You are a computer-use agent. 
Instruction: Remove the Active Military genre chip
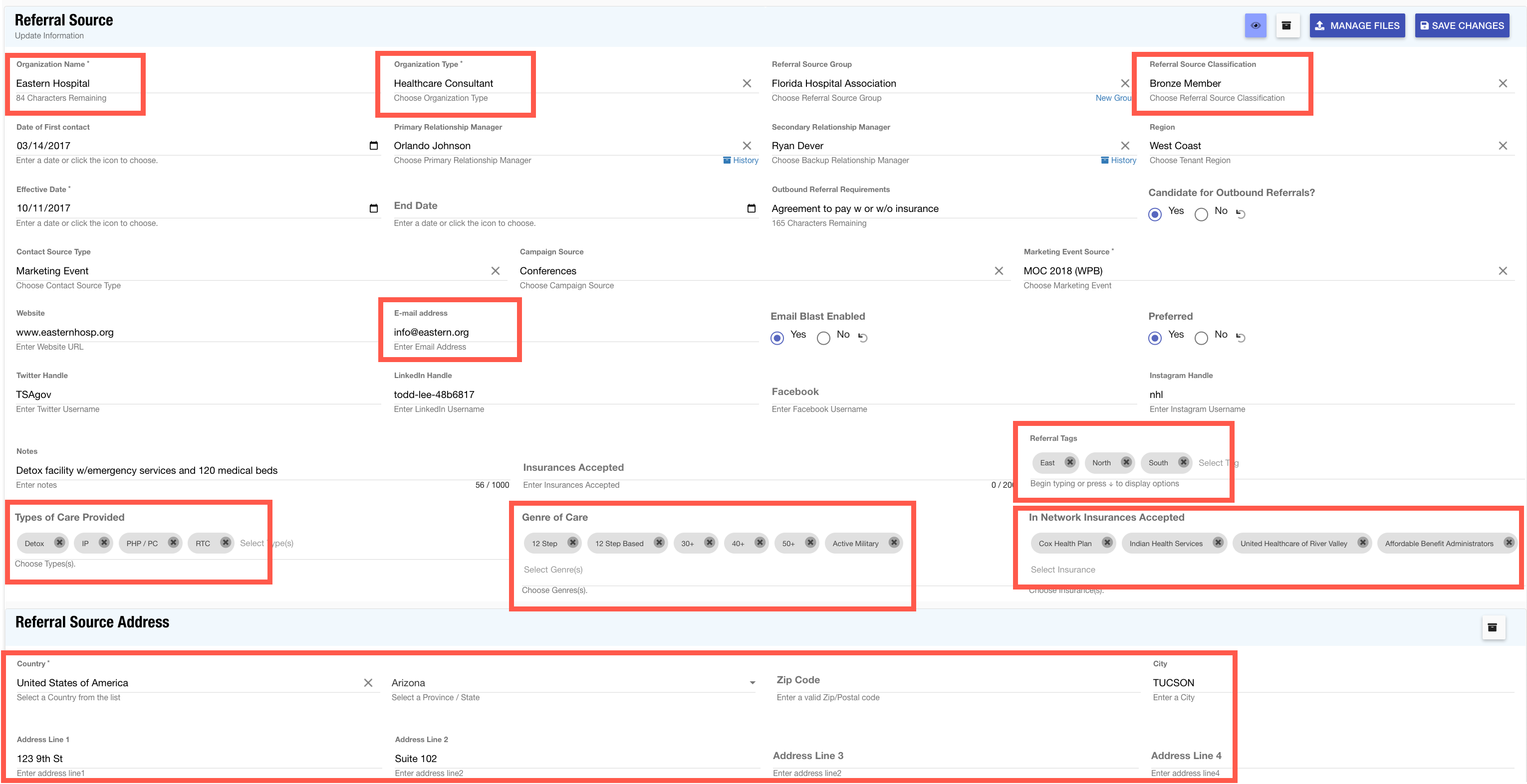pyautogui.click(x=894, y=542)
